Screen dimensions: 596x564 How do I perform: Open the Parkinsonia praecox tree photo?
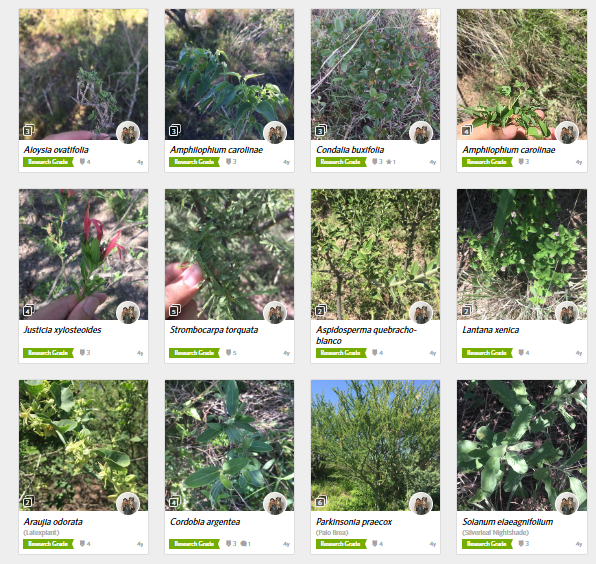[x=376, y=445]
